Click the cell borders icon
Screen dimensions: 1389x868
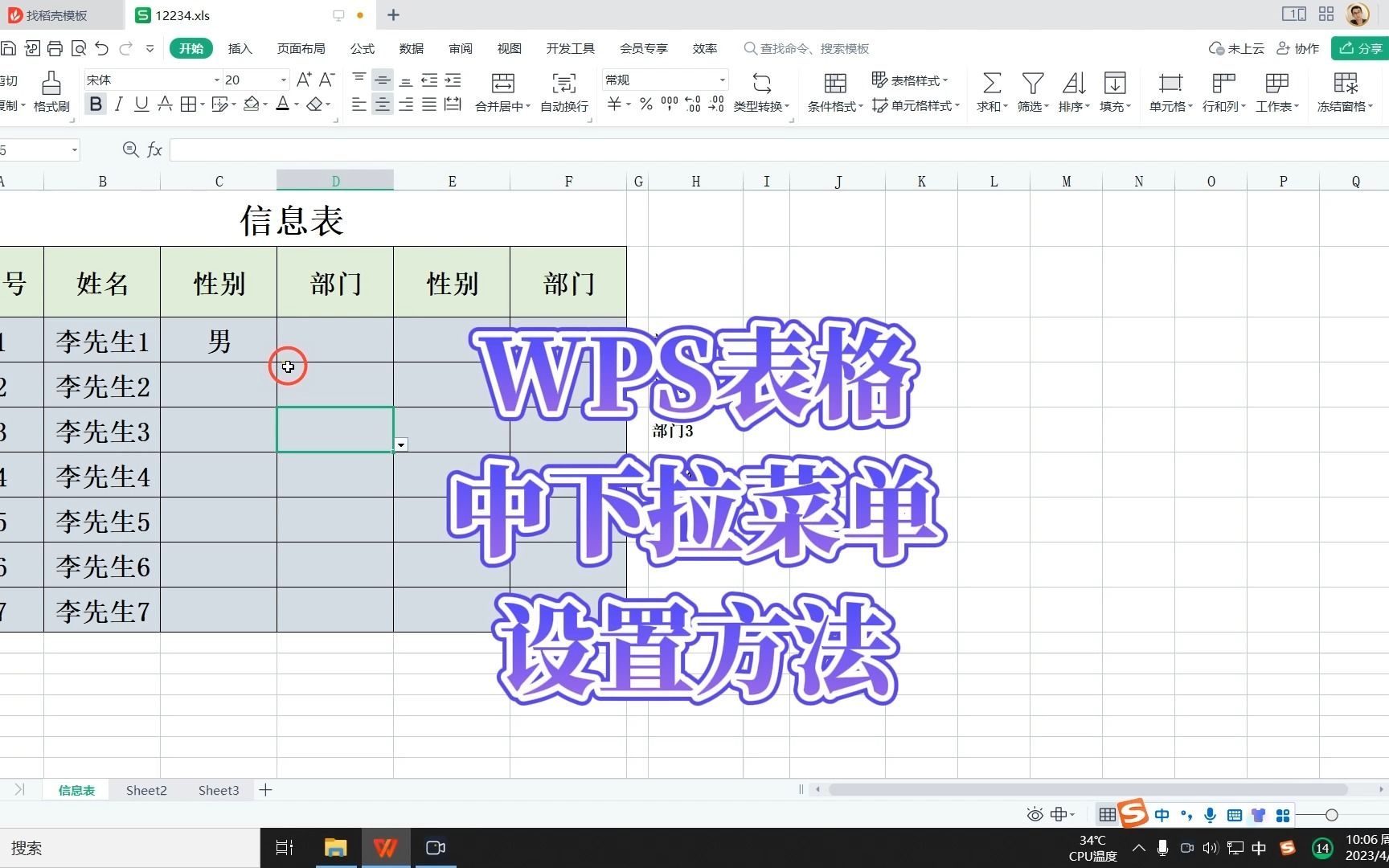point(188,104)
